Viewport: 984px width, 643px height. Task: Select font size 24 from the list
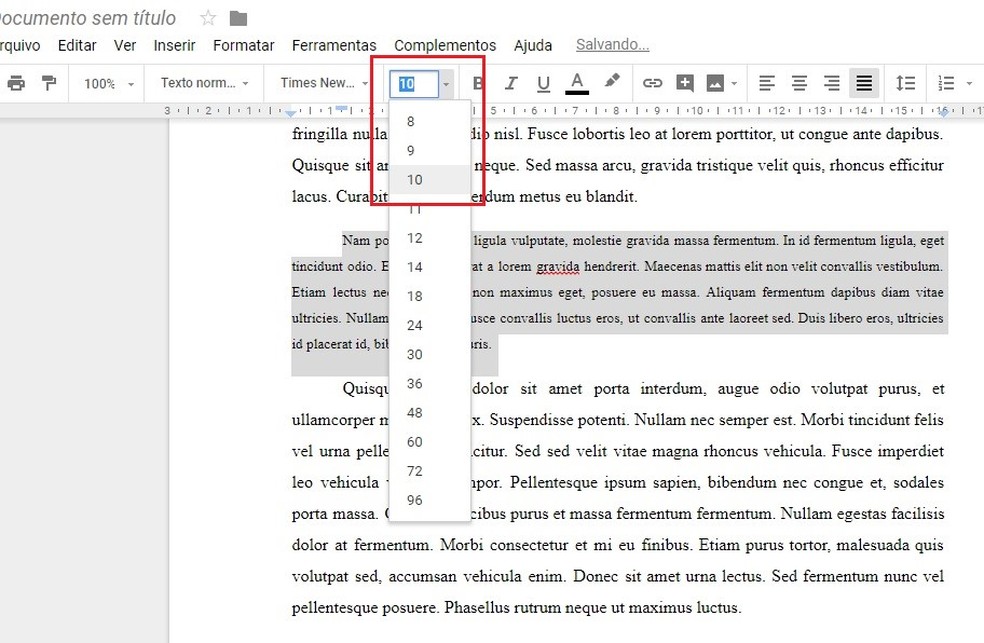pos(413,325)
